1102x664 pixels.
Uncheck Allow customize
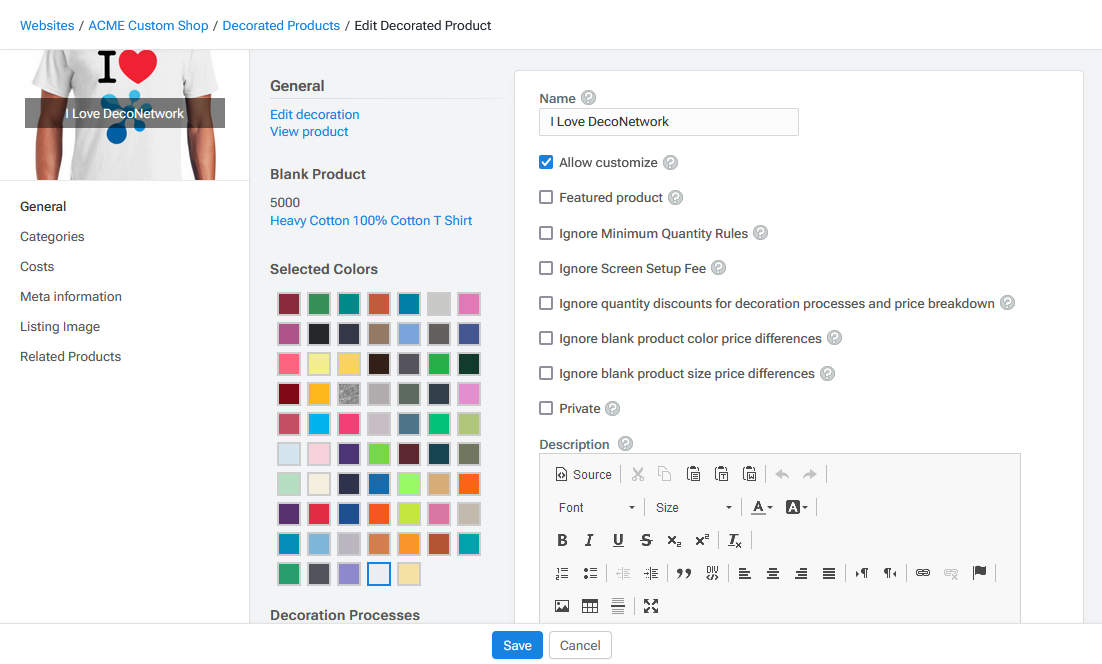pos(546,162)
